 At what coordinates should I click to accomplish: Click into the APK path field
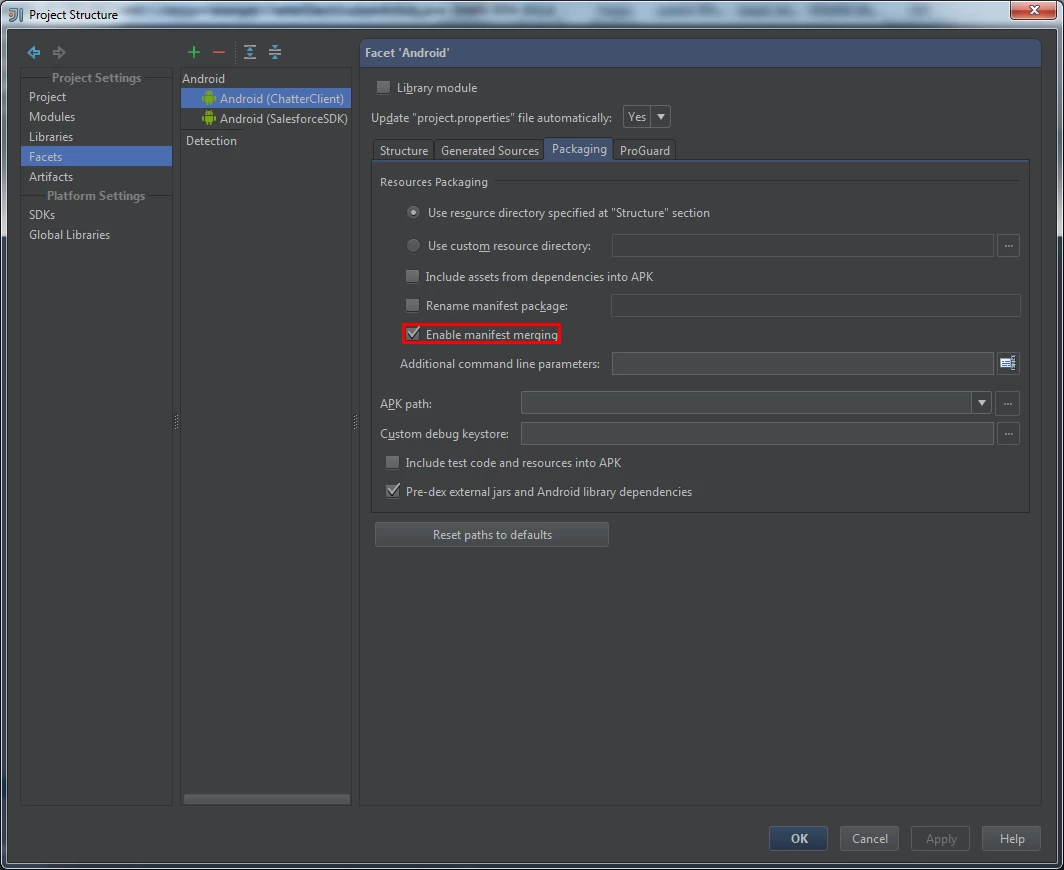pyautogui.click(x=746, y=403)
